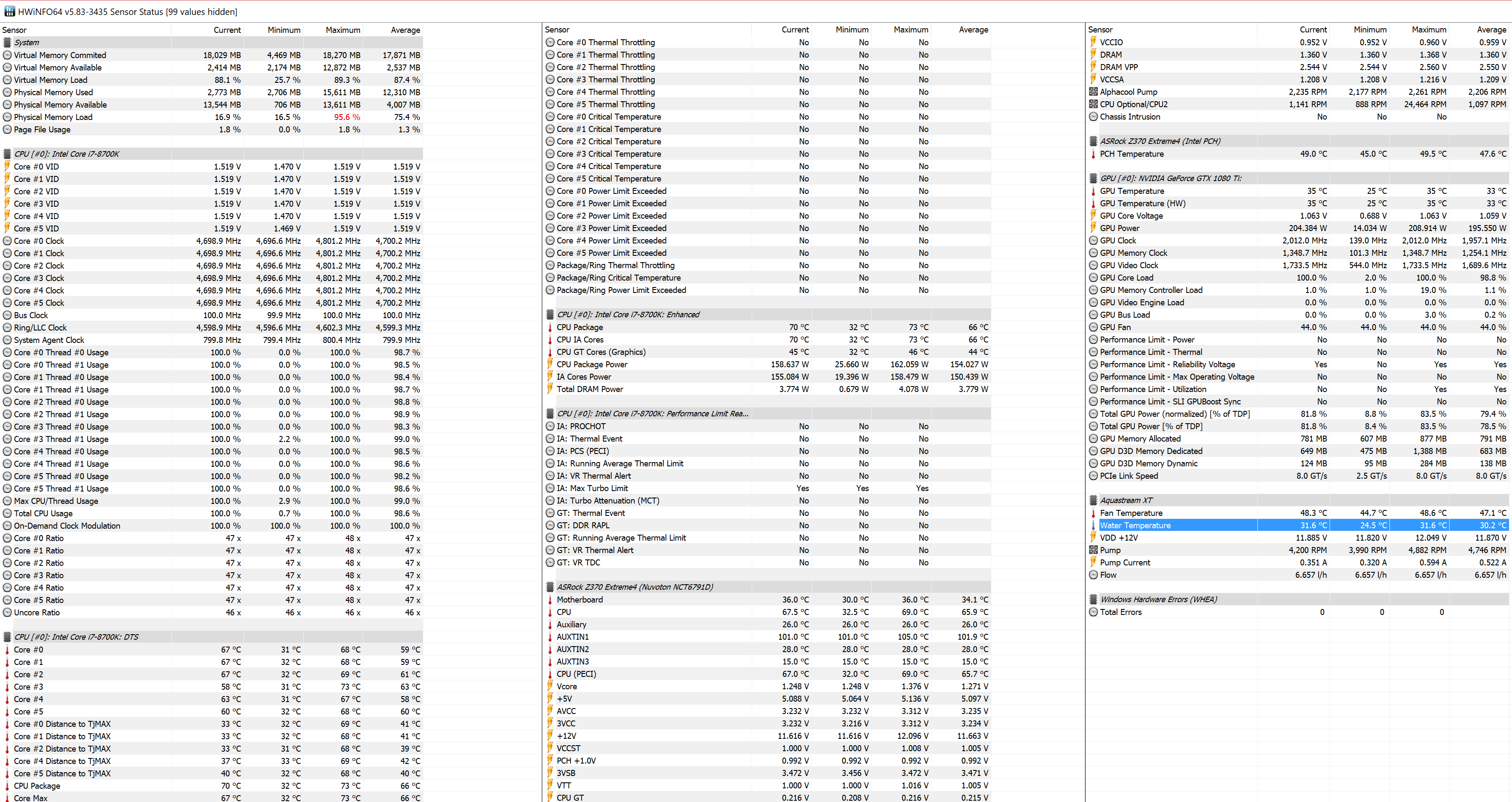
Task: Click the thermometer icon beside CPU Package row
Action: [550, 328]
